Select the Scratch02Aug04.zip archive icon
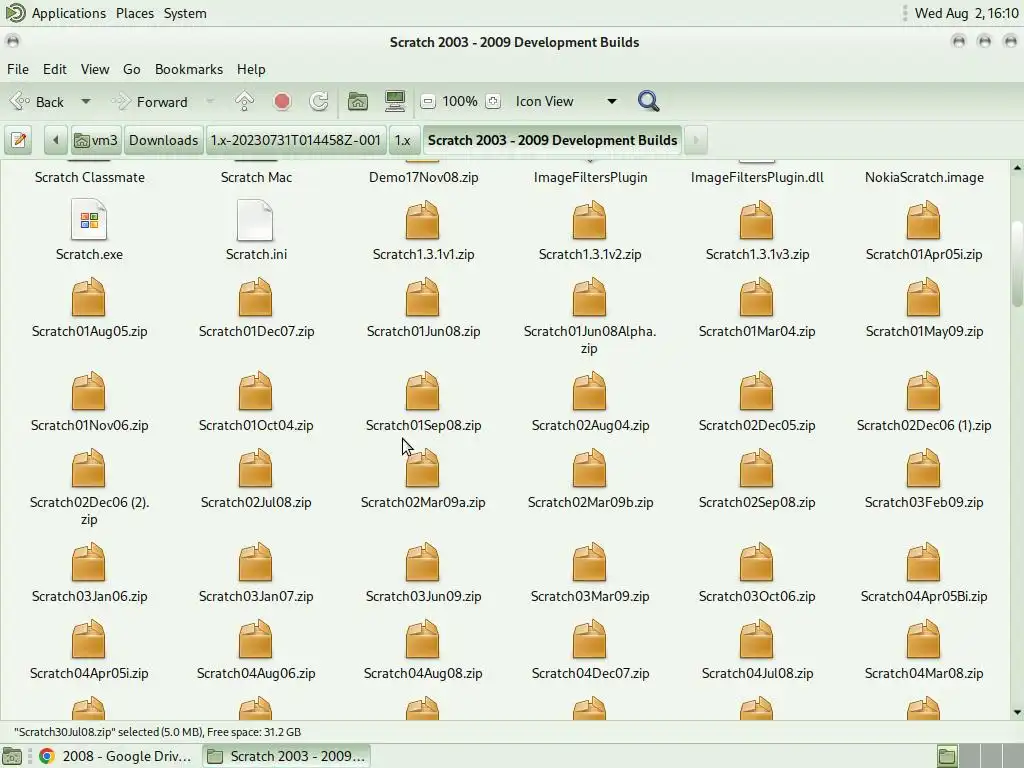1024x768 pixels. click(590, 391)
